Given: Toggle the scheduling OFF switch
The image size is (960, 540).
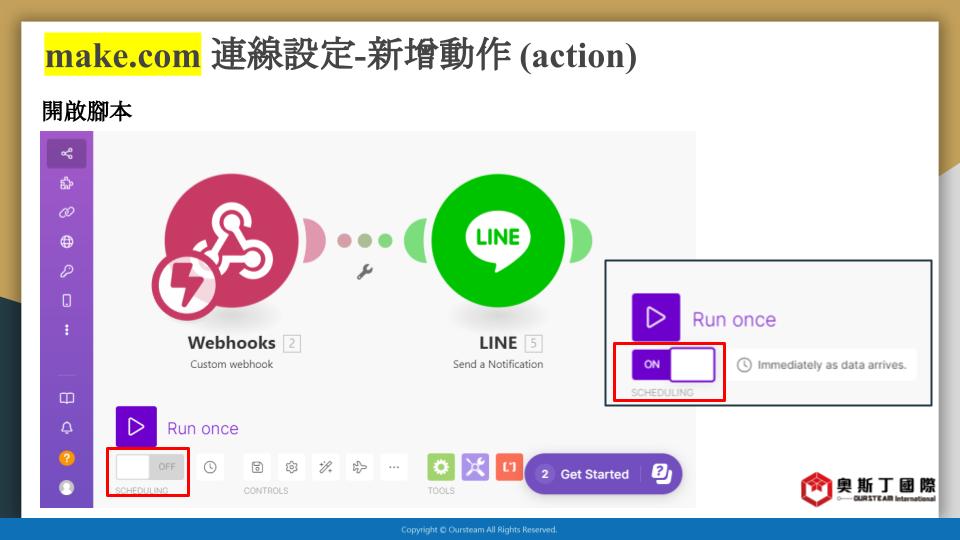Looking at the screenshot, I should pyautogui.click(x=149, y=467).
